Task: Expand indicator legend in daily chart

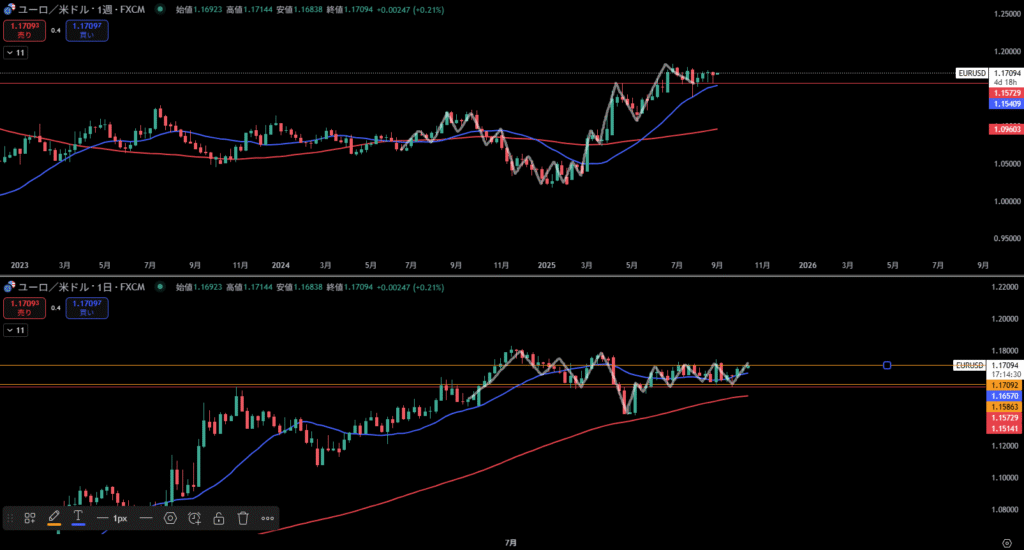Action: point(16,331)
